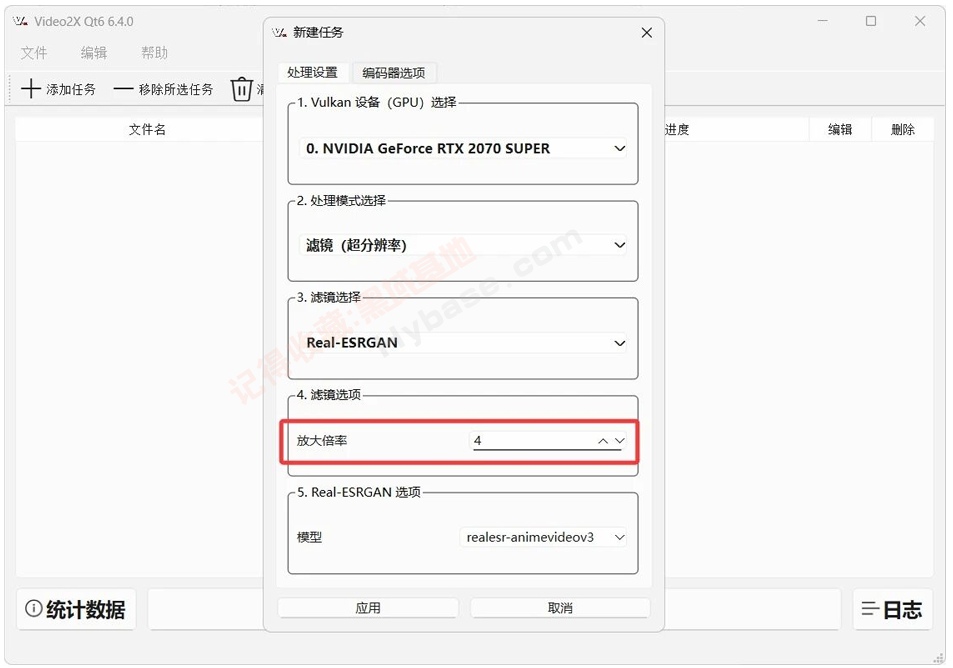953x668 pixels.
Task: Close the Video2X main window
Action: pyautogui.click(x=920, y=21)
